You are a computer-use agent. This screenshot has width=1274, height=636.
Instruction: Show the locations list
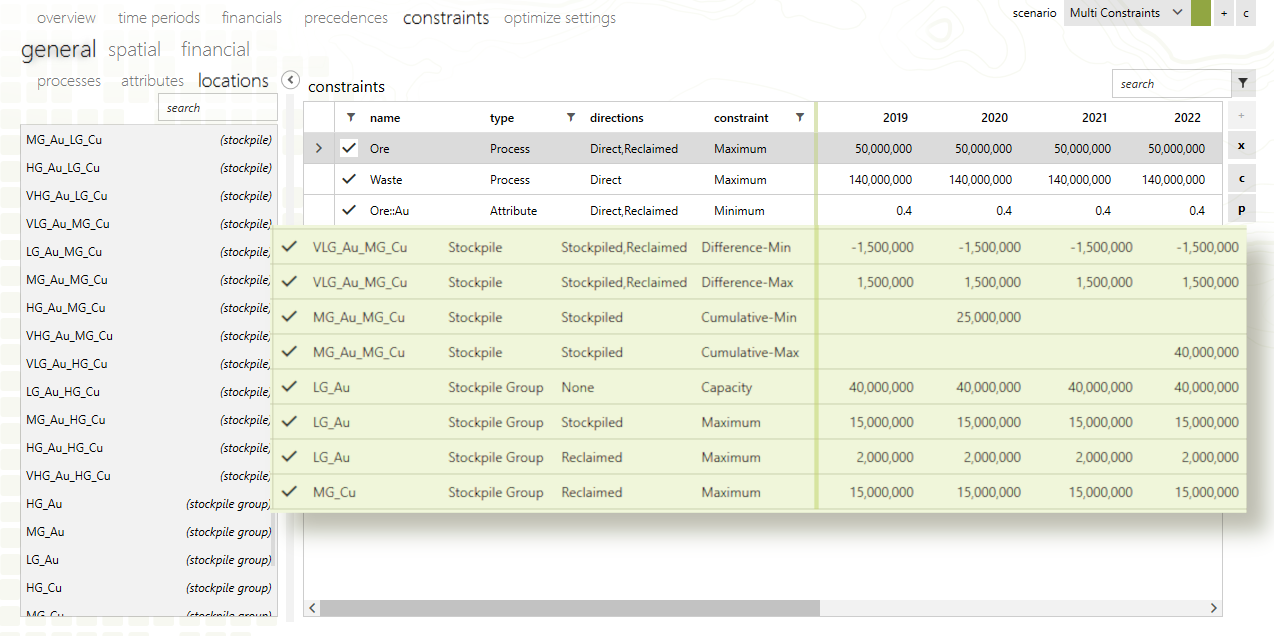234,81
